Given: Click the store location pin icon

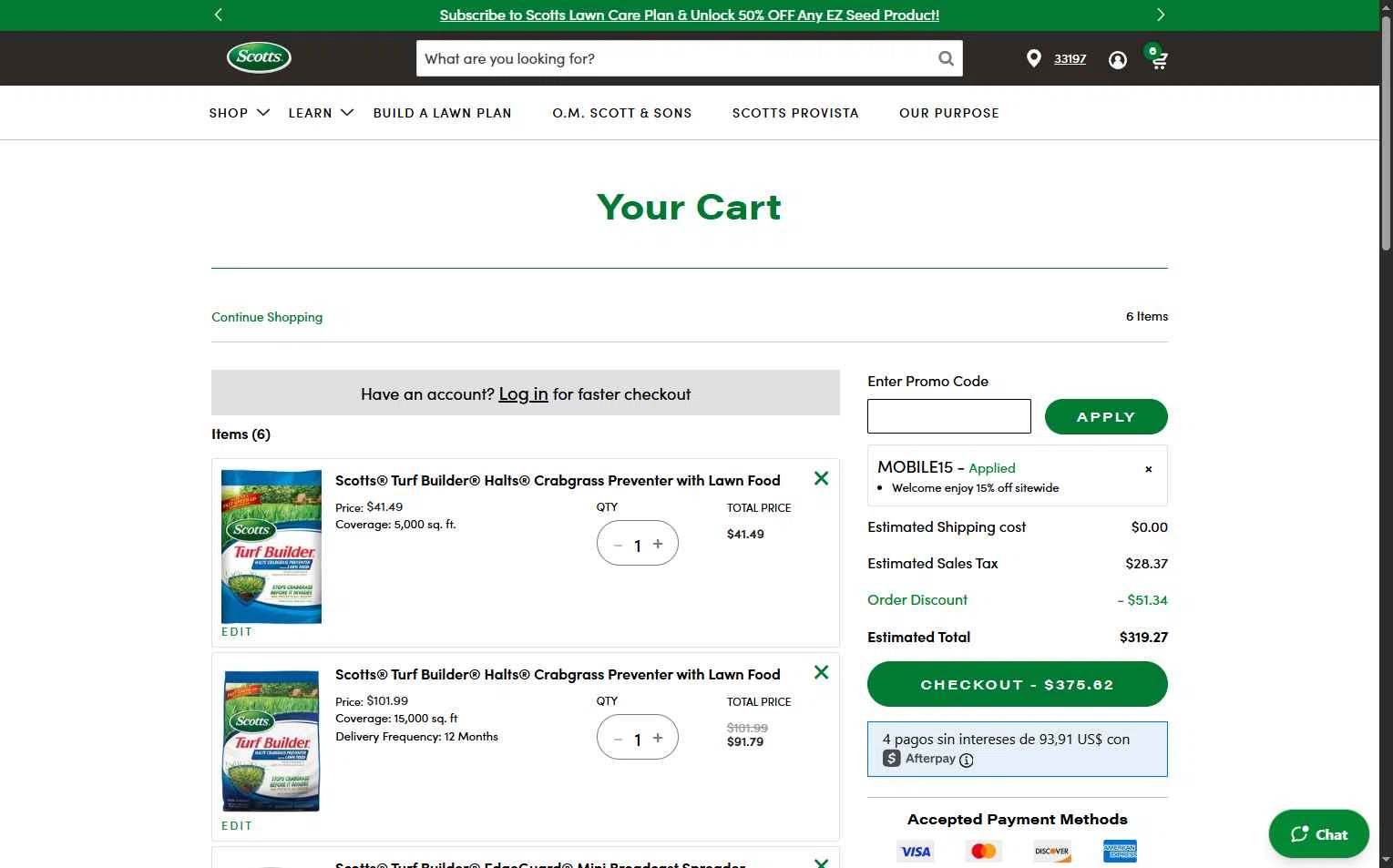Looking at the screenshot, I should [x=1033, y=58].
